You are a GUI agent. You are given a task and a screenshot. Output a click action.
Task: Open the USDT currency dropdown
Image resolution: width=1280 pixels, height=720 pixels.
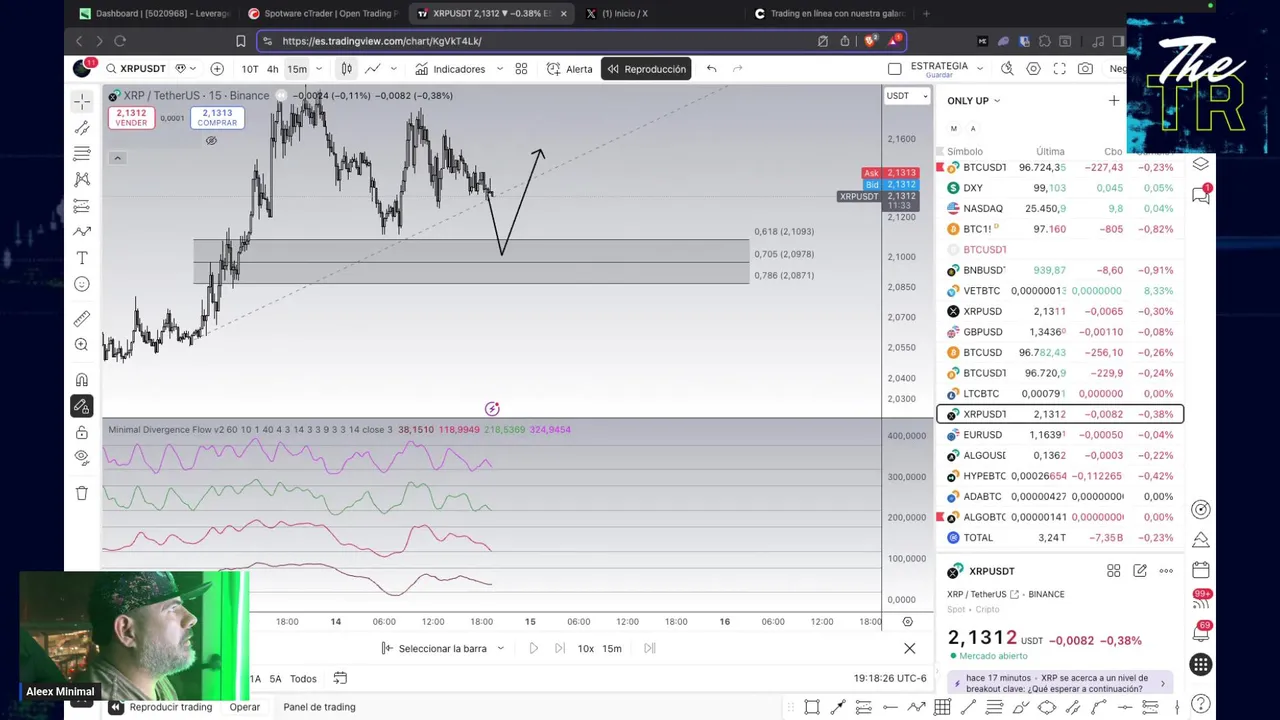[x=908, y=96]
